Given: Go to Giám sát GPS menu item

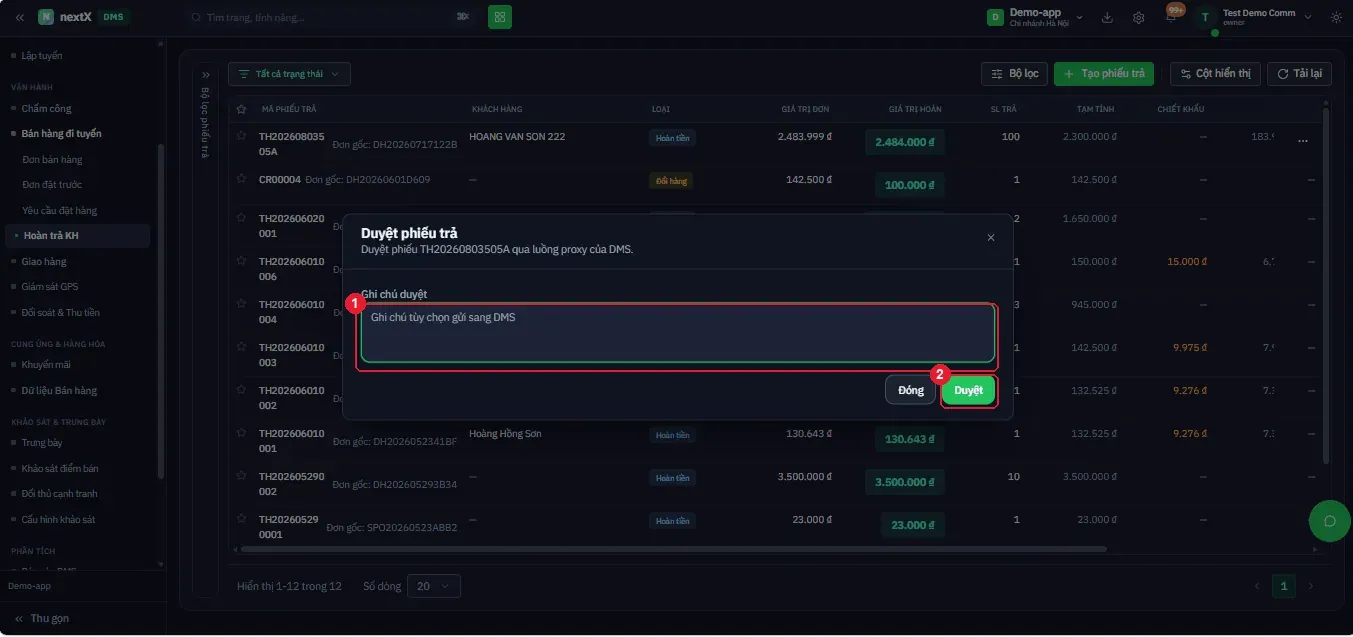Looking at the screenshot, I should pyautogui.click(x=50, y=287).
